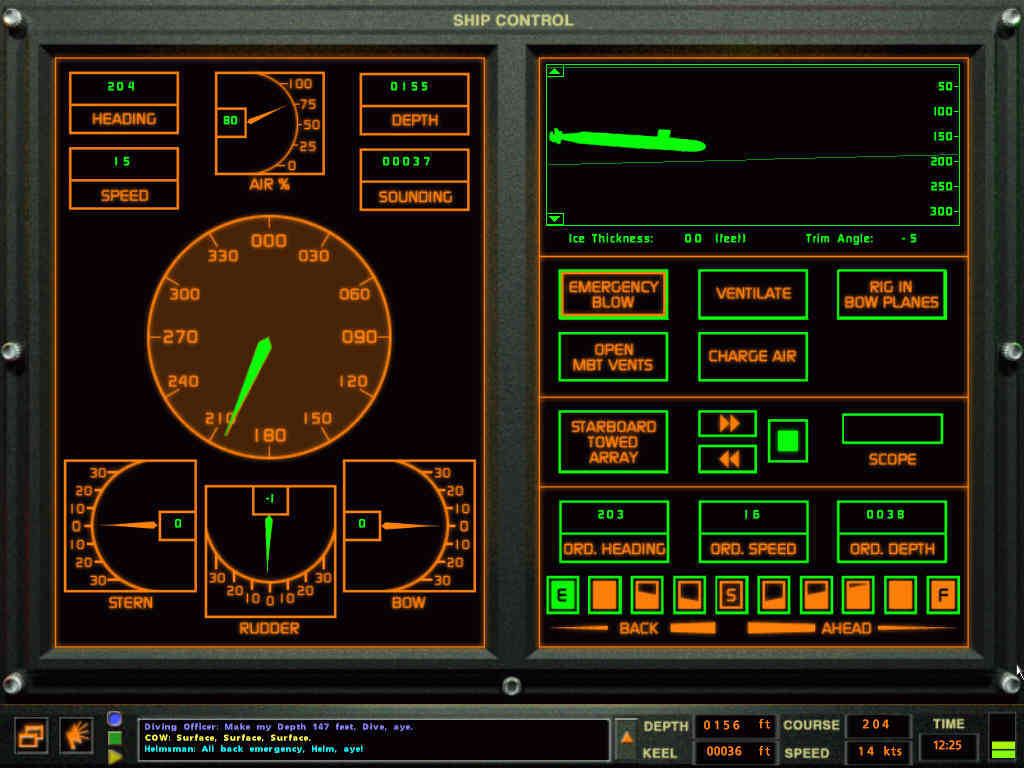Click the blue circle indicator by message log
The height and width of the screenshot is (768, 1024).
tap(115, 719)
